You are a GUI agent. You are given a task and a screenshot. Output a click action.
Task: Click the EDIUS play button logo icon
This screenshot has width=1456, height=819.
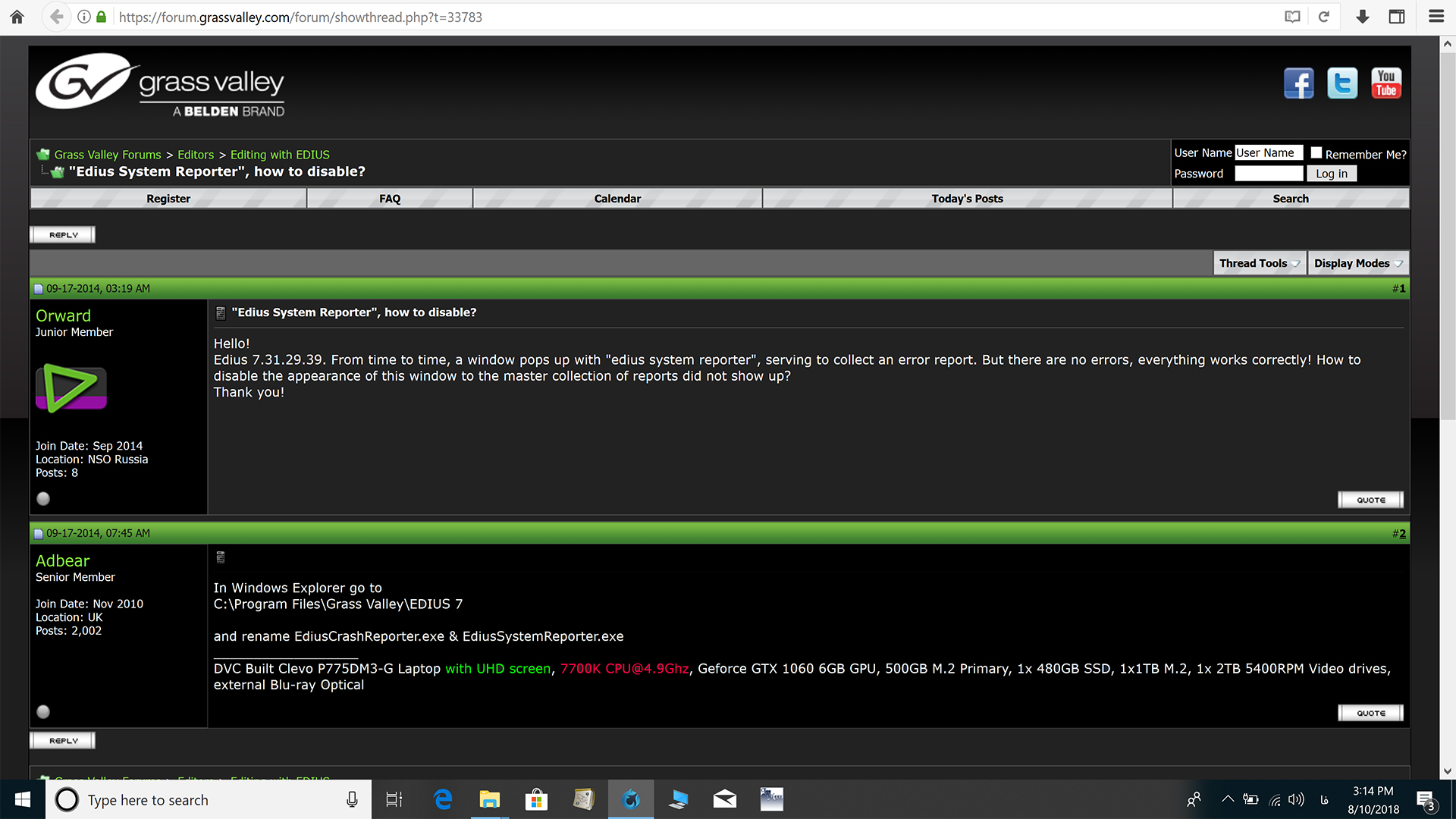click(71, 388)
